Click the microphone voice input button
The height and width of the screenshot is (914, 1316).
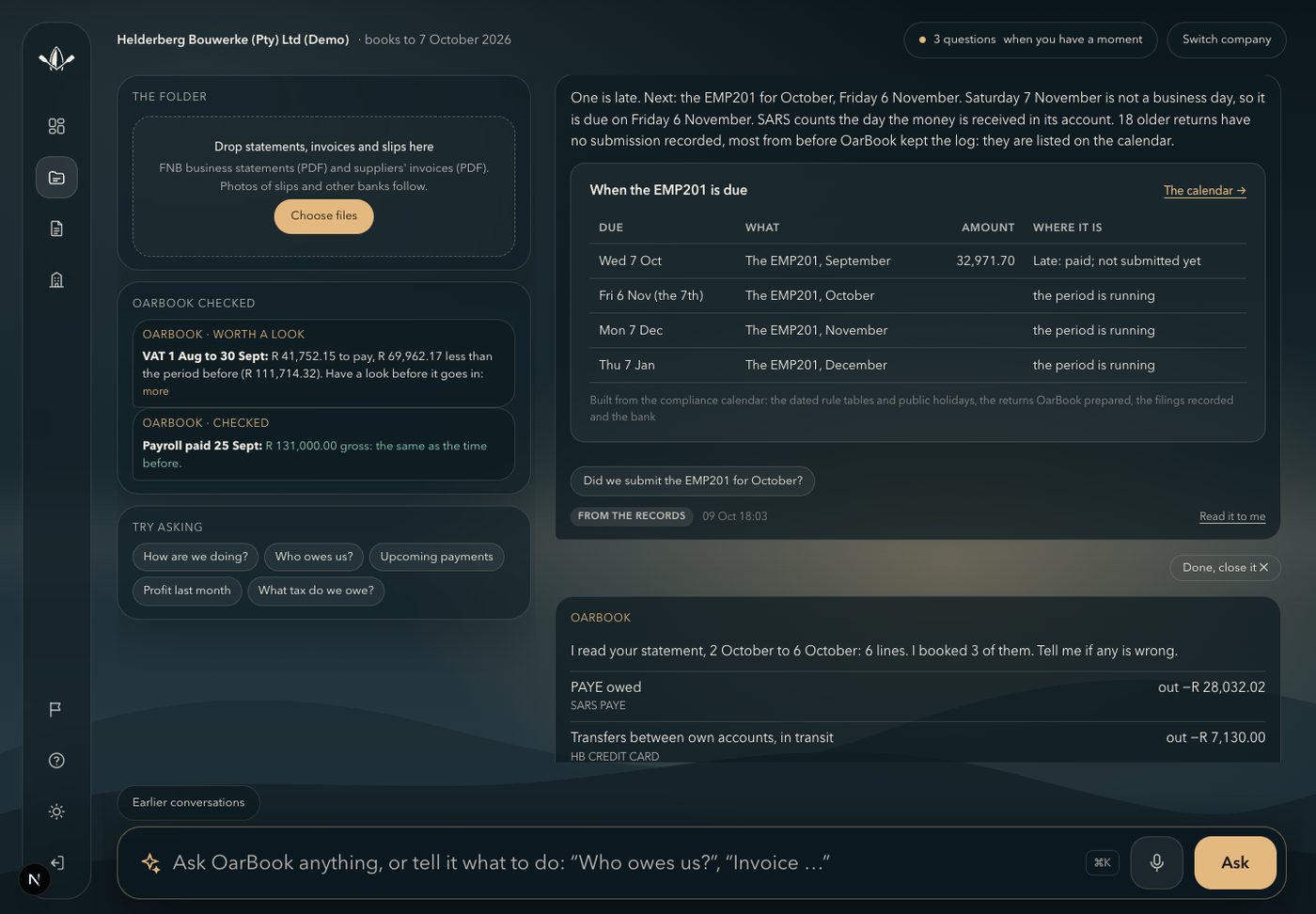tap(1156, 862)
